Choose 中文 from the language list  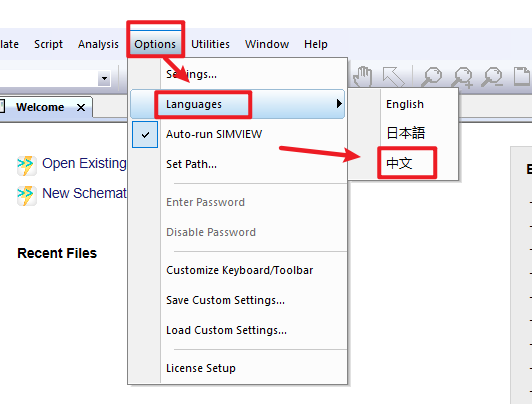pos(400,163)
